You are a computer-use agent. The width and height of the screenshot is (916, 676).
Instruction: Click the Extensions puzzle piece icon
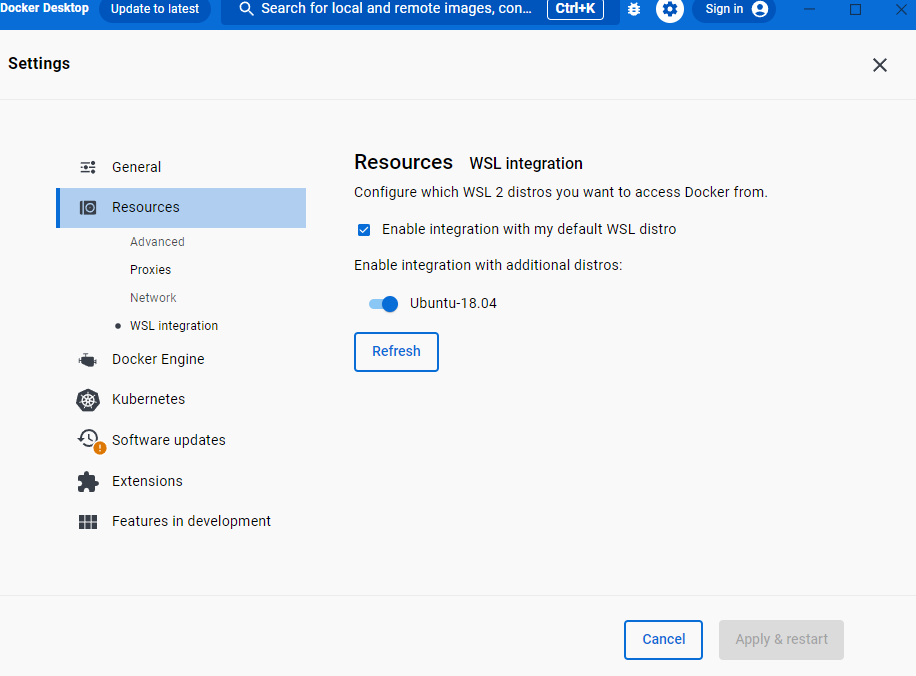click(88, 481)
